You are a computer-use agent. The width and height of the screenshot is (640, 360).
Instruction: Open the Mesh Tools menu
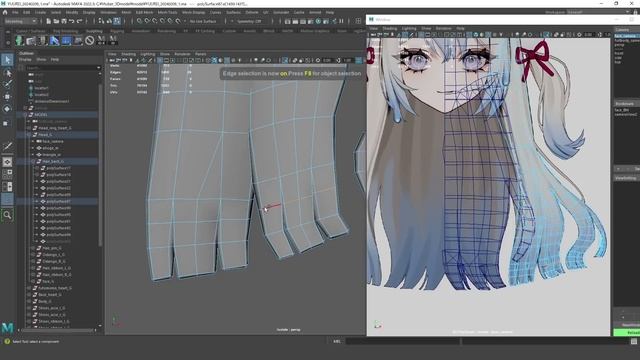point(167,13)
